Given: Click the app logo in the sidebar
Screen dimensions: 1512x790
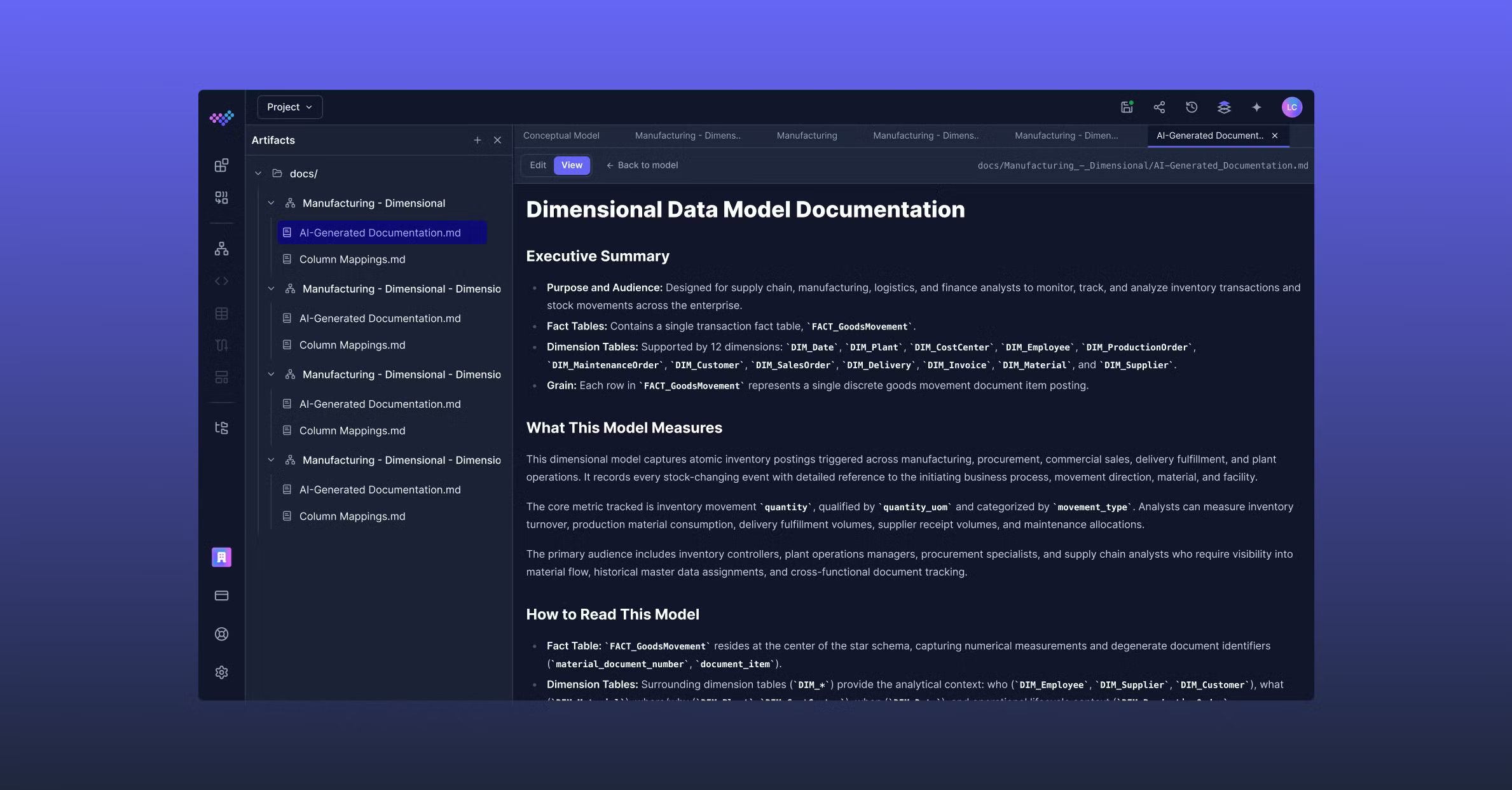Looking at the screenshot, I should tap(221, 118).
